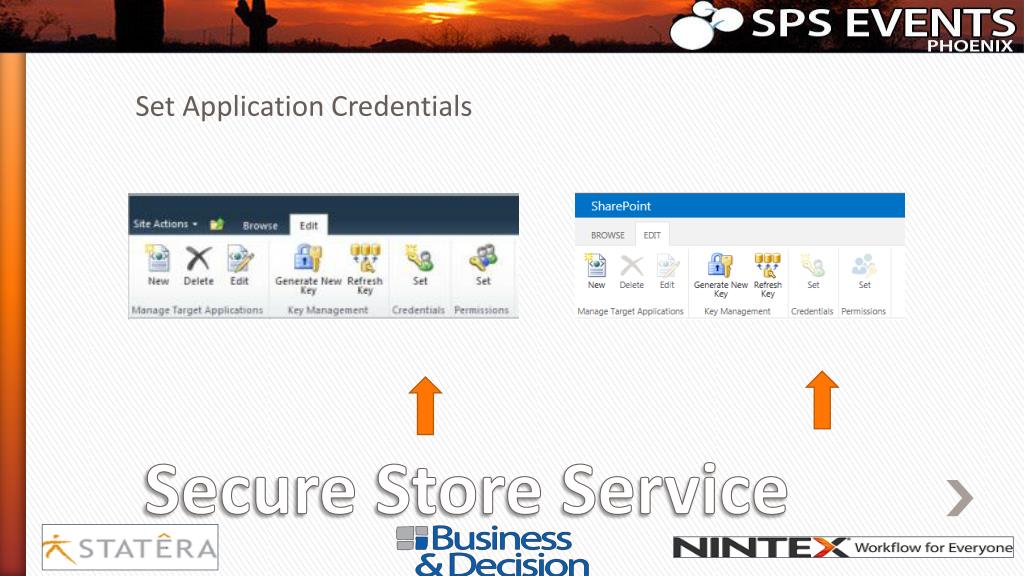
Task: Click Nintex Workflow for Everyone logo
Action: coord(843,547)
